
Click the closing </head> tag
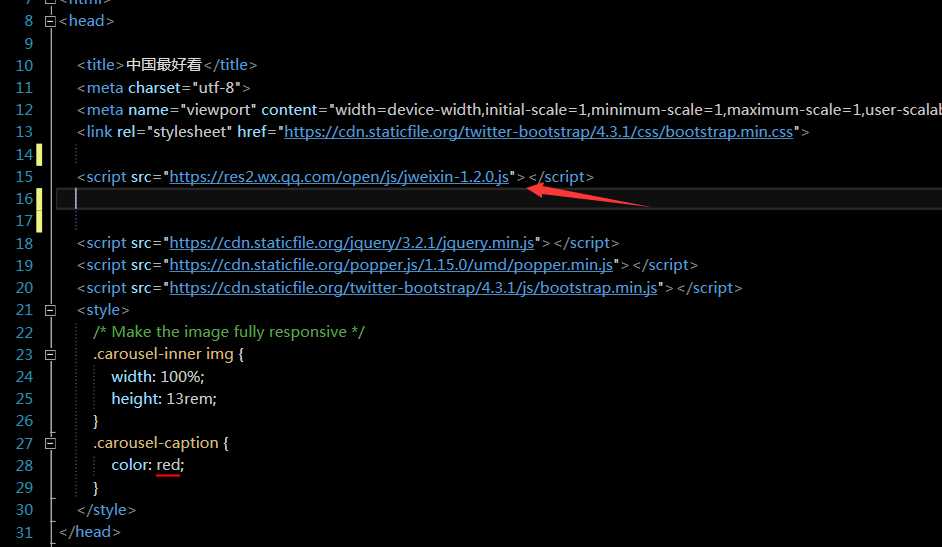pyautogui.click(x=90, y=532)
